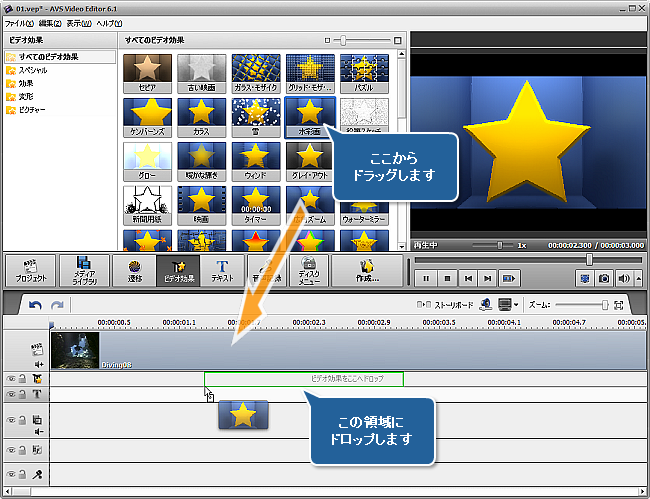Pause the preview playback
Viewport: 650px width, 499px height.
[426, 279]
